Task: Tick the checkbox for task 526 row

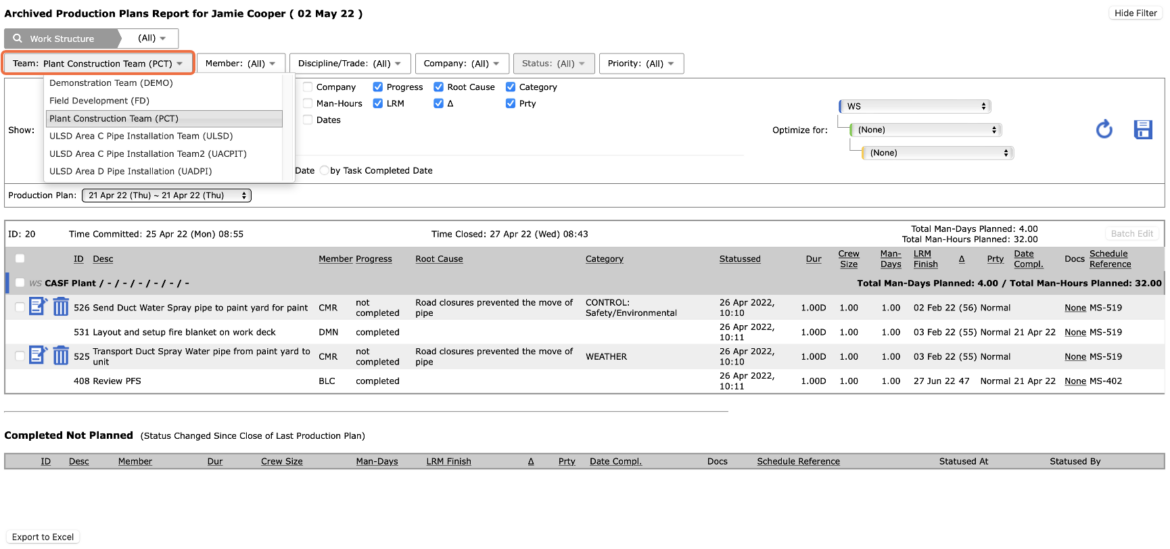Action: tap(19, 307)
